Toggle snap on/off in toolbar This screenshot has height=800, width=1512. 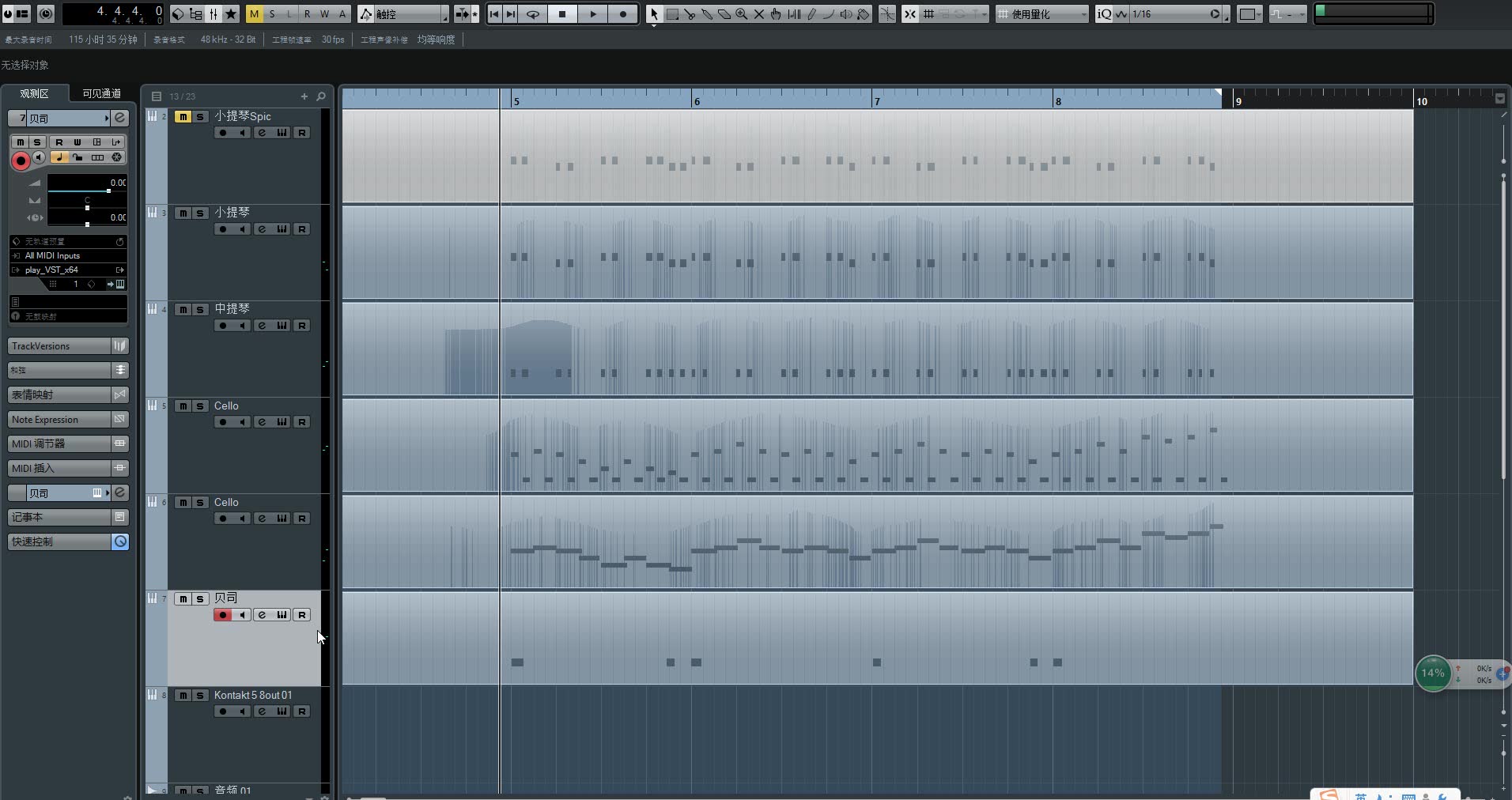click(910, 14)
